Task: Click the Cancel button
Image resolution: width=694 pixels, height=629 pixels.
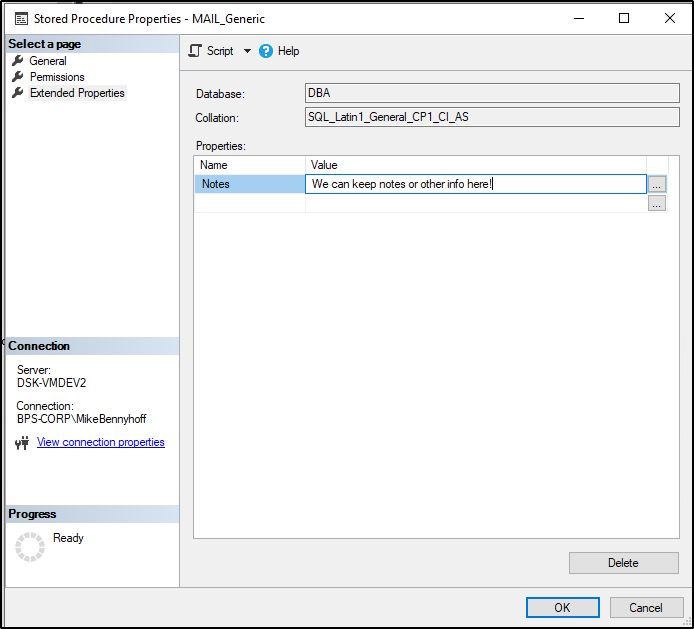Action: coord(646,607)
